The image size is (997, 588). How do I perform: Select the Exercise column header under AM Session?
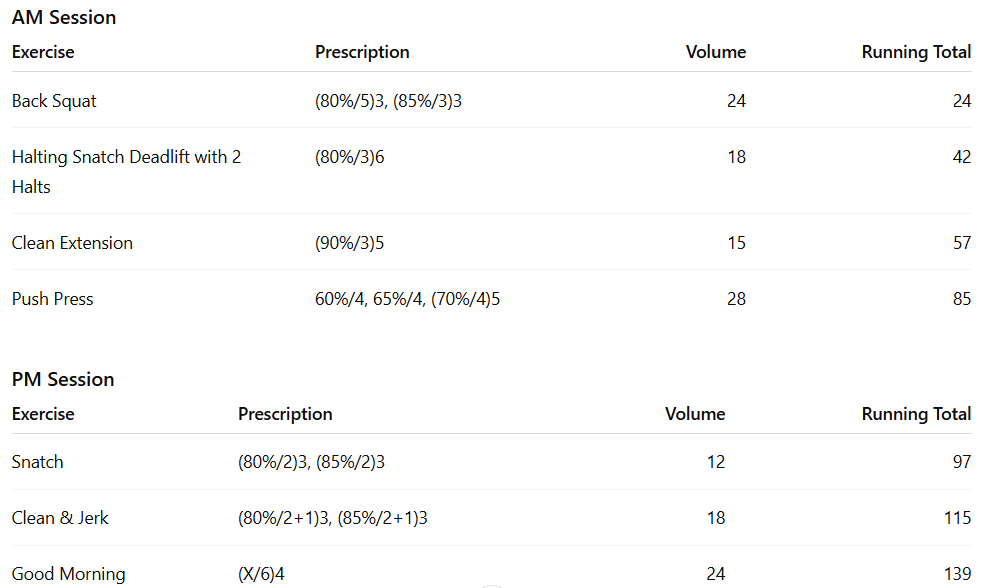point(43,52)
